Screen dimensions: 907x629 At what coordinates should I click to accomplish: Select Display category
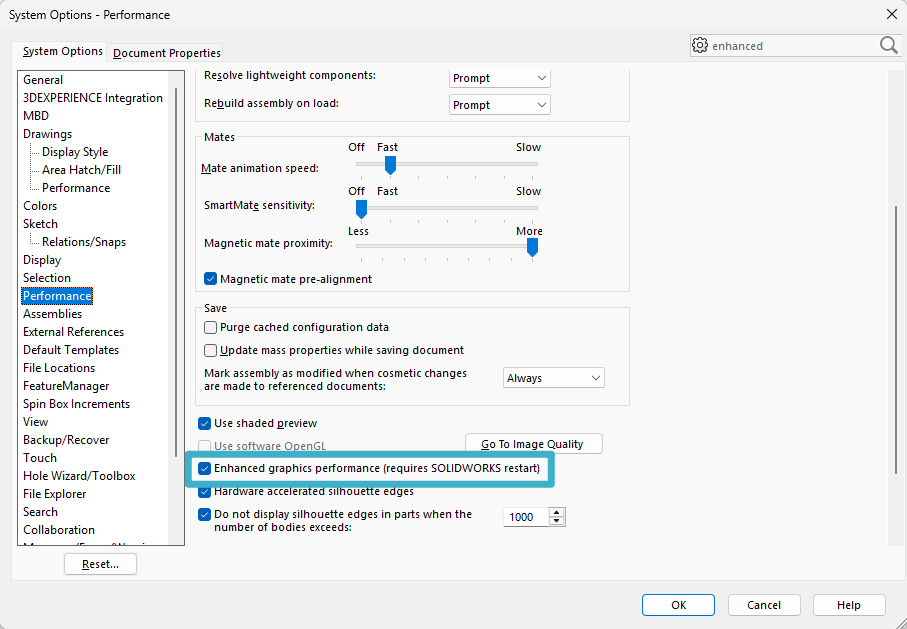[42, 260]
